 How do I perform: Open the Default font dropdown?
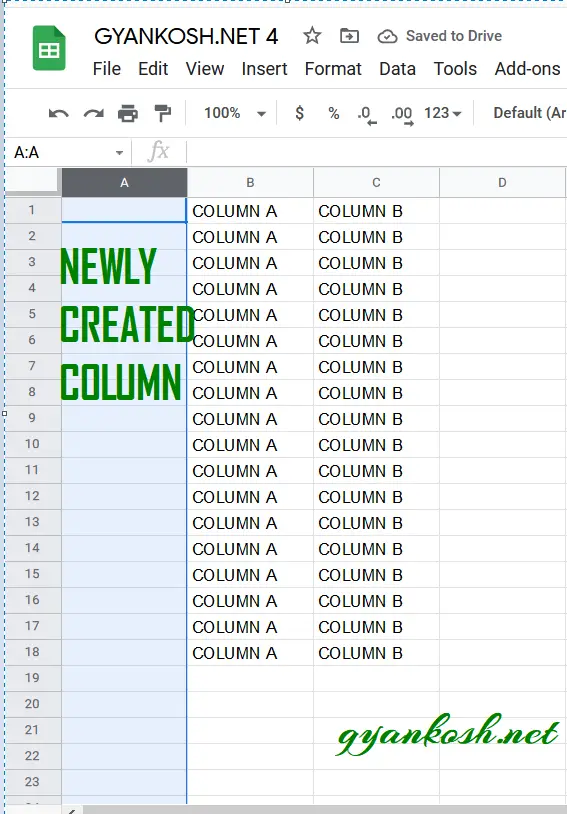tap(530, 113)
